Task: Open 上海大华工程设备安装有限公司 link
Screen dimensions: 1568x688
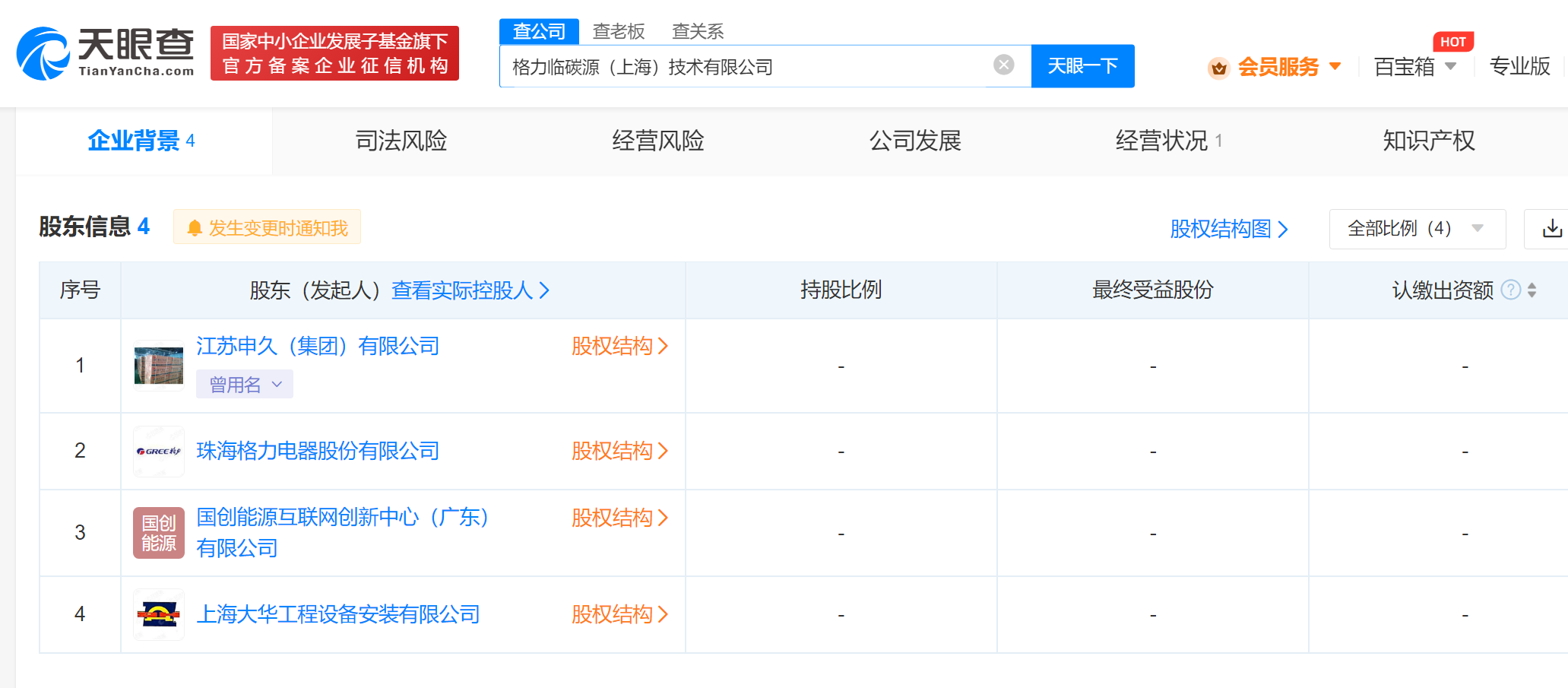Action: pos(338,614)
